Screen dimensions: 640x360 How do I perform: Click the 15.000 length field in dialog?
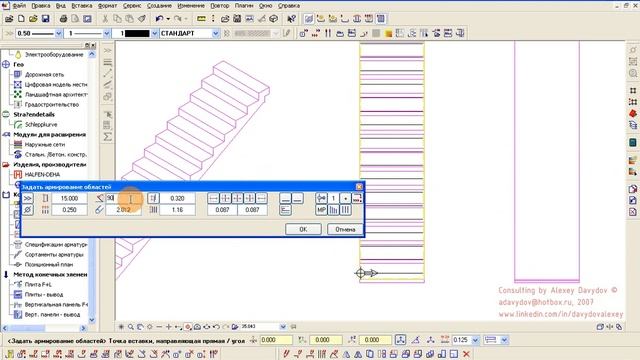pyautogui.click(x=69, y=198)
